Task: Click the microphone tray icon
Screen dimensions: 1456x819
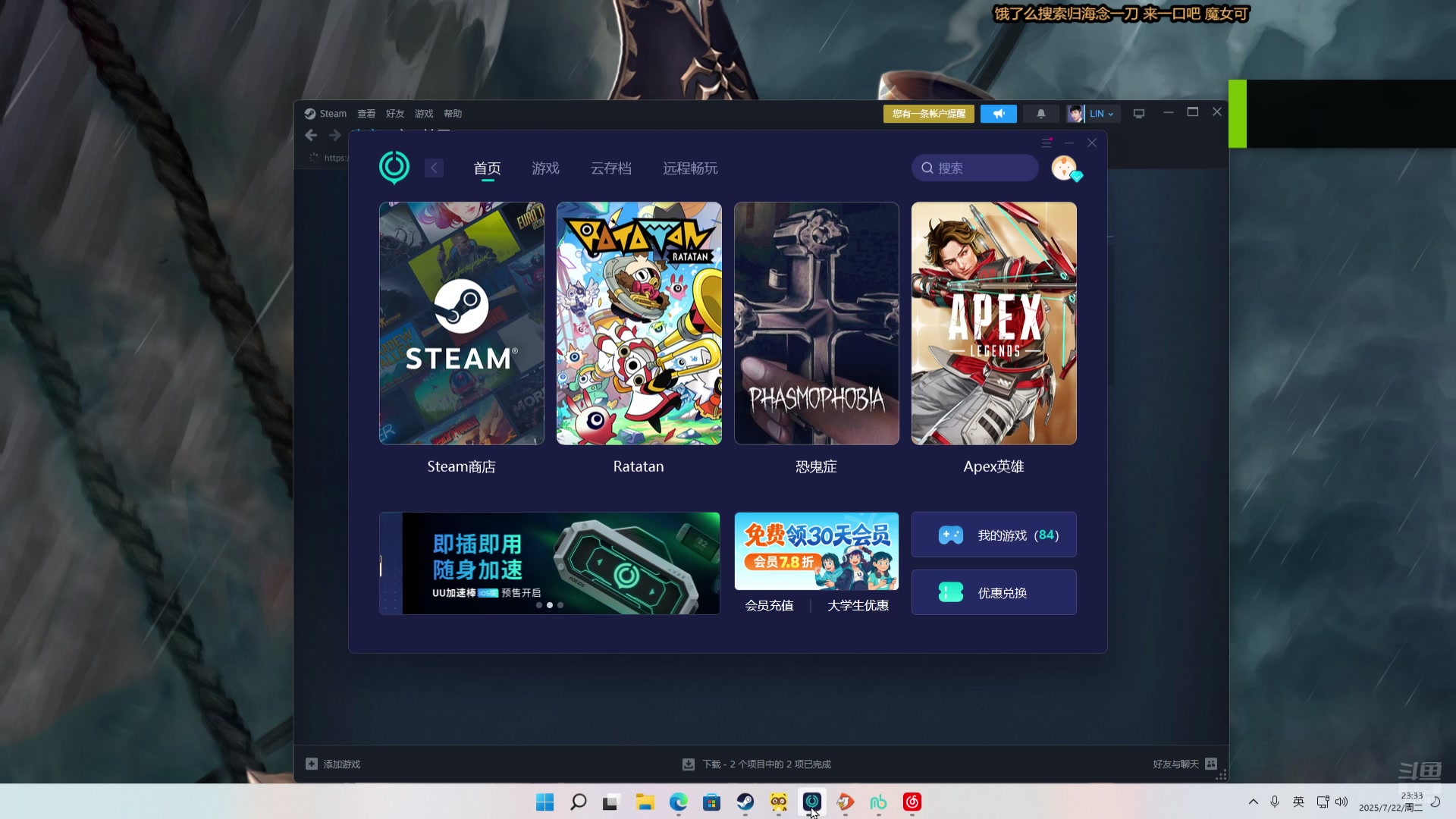Action: (x=1275, y=802)
